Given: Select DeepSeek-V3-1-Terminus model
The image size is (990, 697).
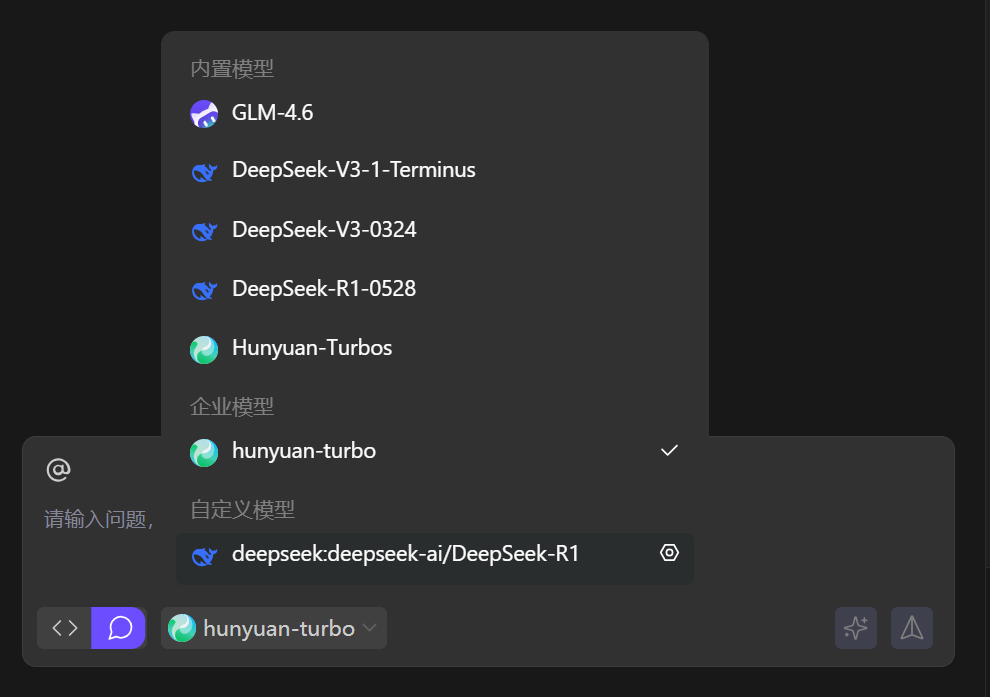Looking at the screenshot, I should click(x=353, y=170).
